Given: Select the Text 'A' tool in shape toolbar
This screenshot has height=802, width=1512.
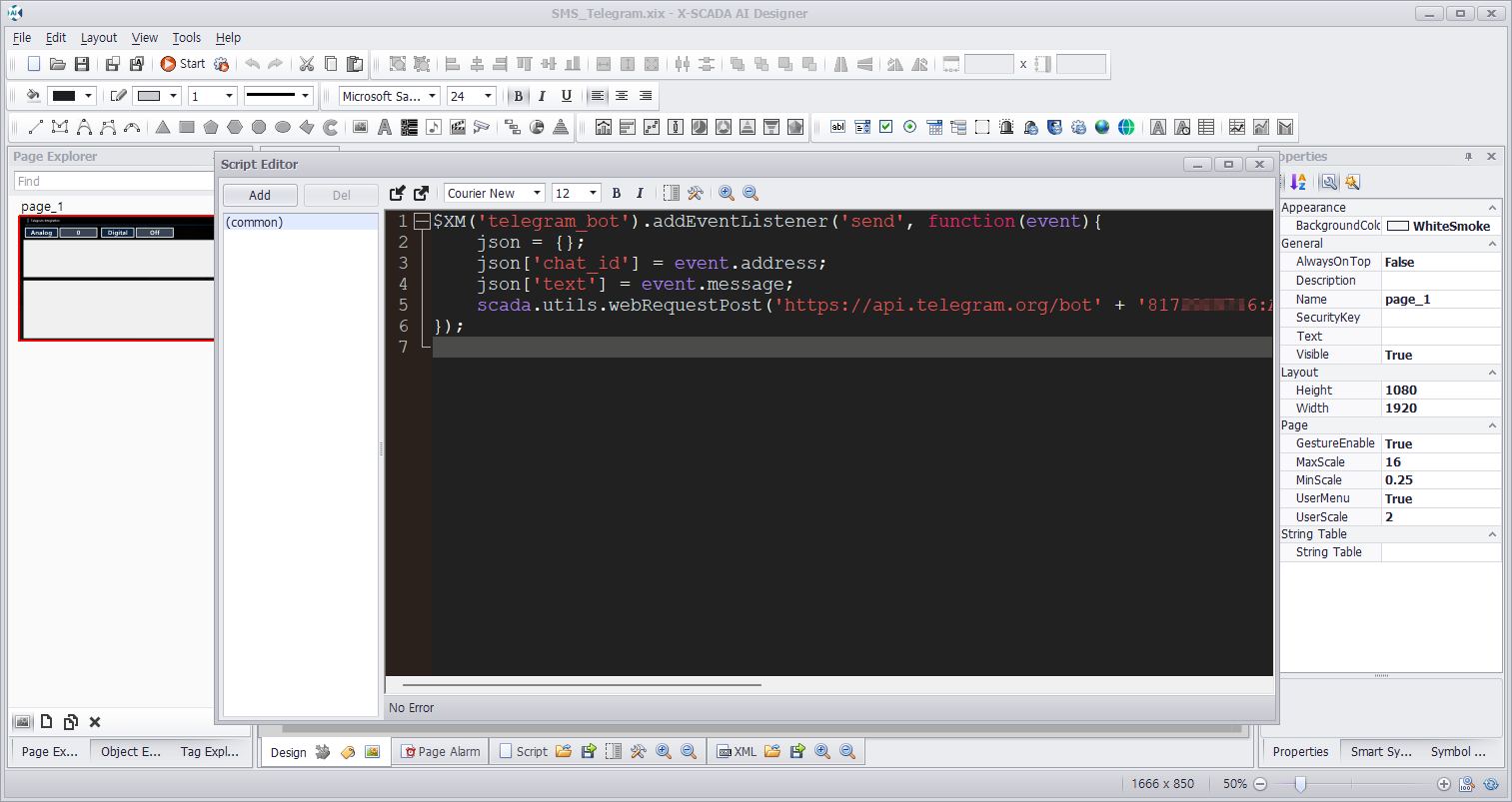Looking at the screenshot, I should coord(385,127).
